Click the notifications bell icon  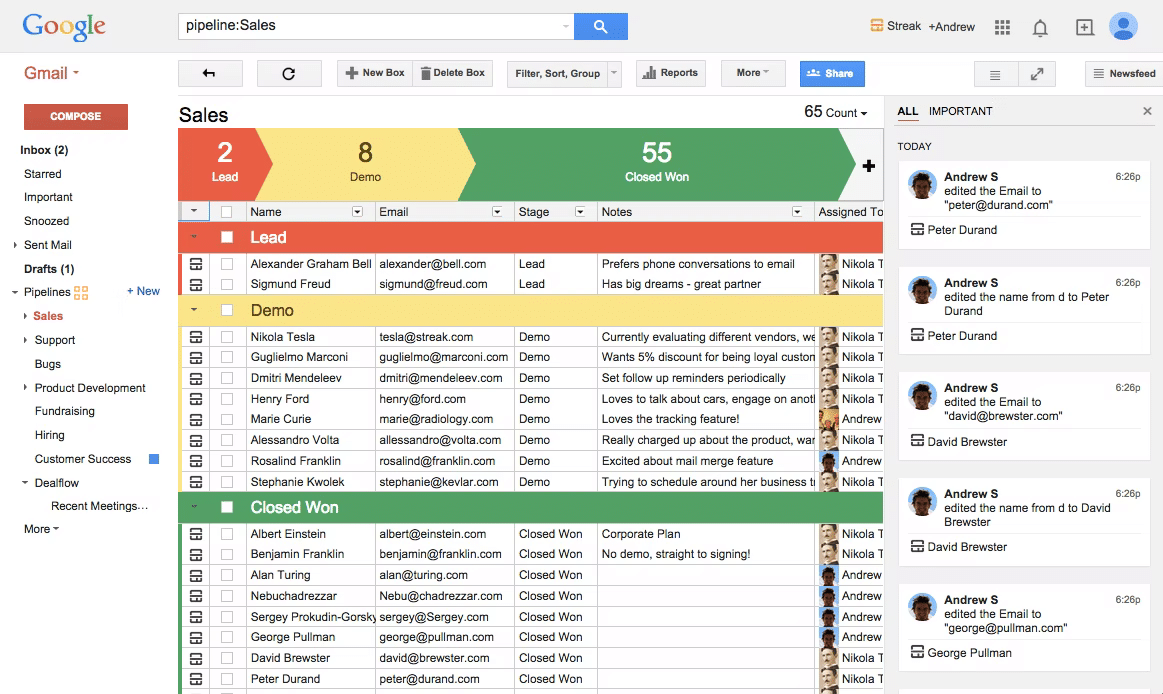point(1040,27)
